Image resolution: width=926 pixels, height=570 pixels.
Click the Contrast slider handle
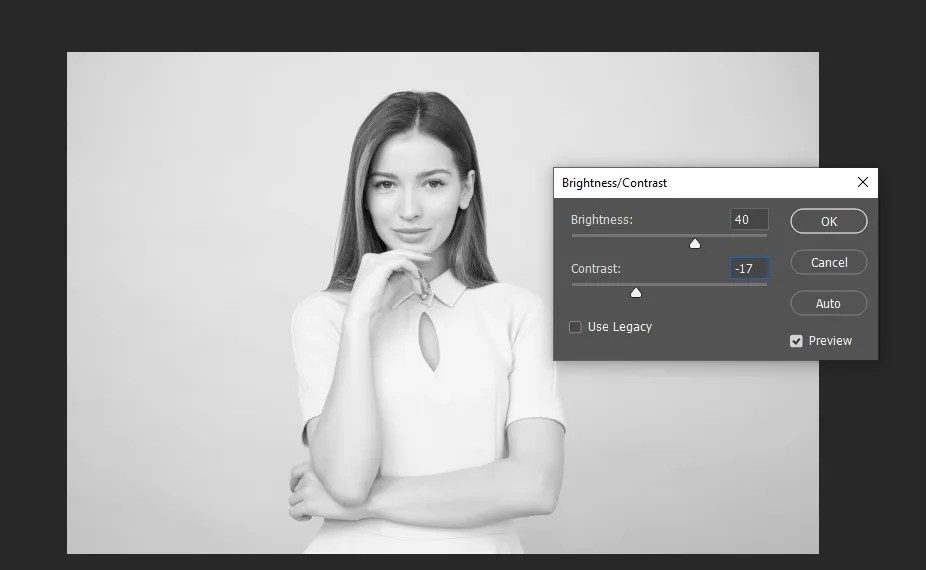pos(635,292)
